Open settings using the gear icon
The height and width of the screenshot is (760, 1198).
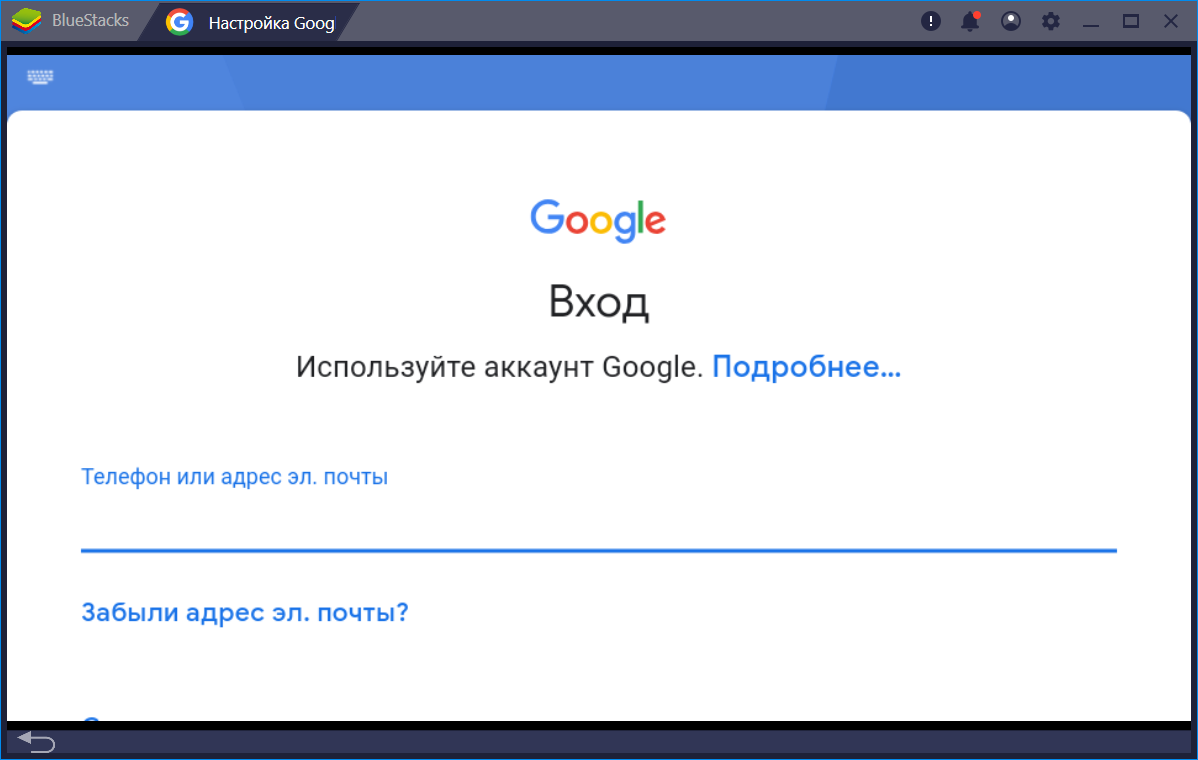(x=1050, y=21)
